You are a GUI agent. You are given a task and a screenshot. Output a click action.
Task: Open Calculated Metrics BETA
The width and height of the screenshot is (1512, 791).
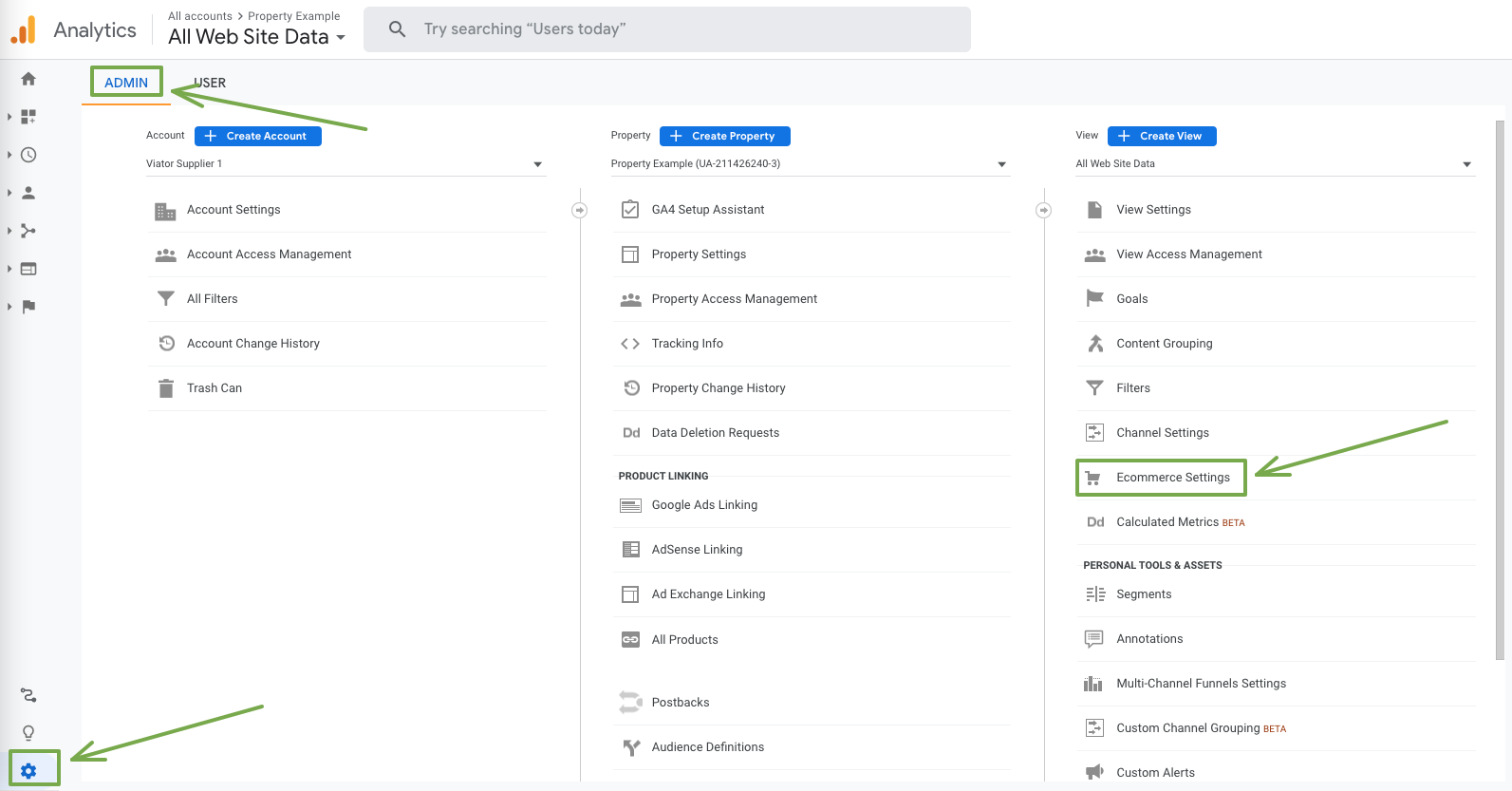tap(1180, 522)
